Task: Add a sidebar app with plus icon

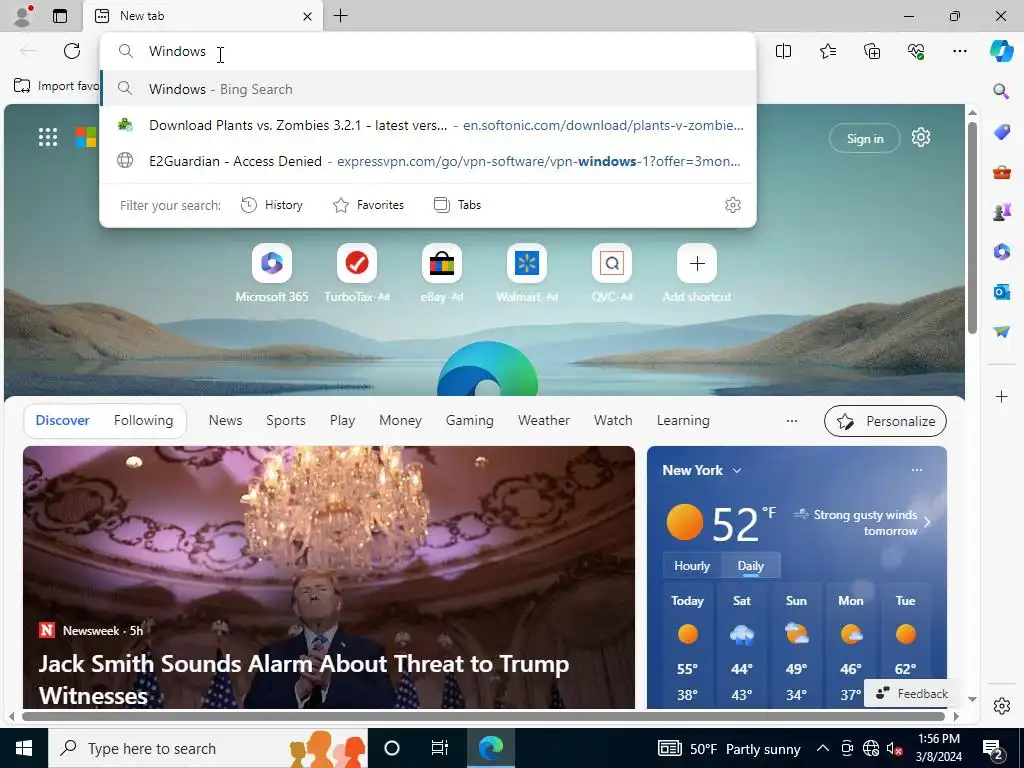Action: click(x=1001, y=396)
